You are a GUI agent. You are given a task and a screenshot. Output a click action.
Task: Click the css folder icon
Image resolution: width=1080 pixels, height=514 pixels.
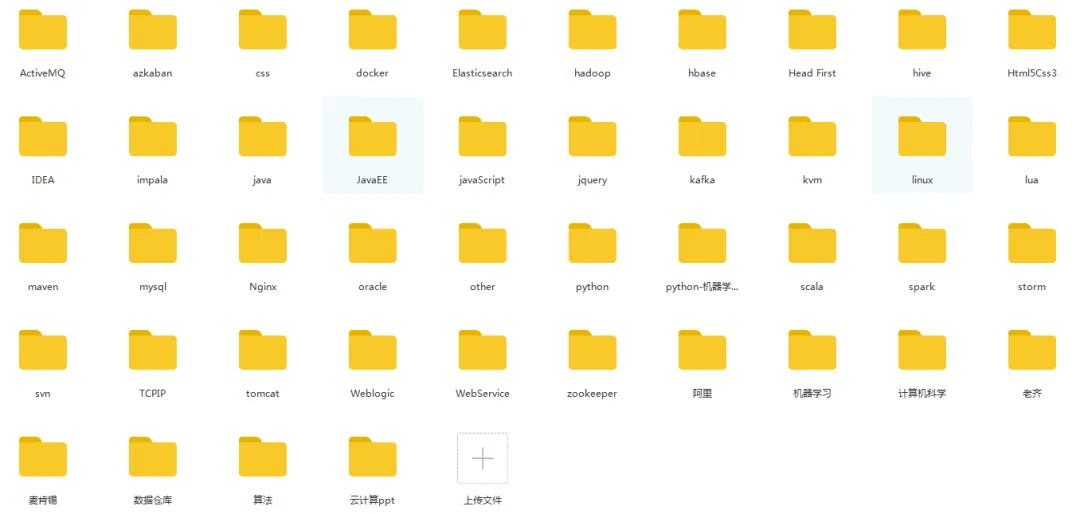(x=262, y=30)
